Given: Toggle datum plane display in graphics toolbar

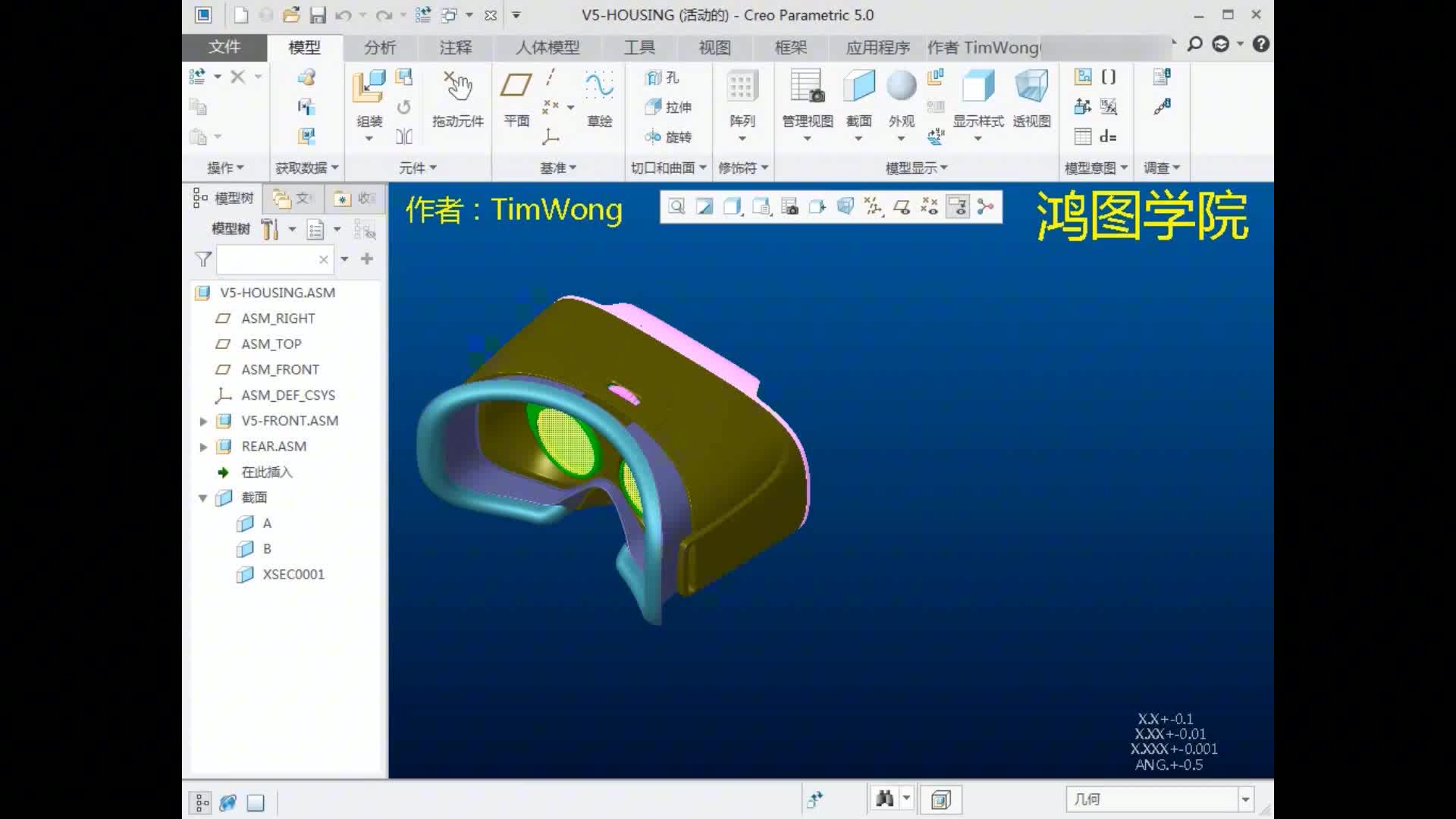Looking at the screenshot, I should (902, 206).
